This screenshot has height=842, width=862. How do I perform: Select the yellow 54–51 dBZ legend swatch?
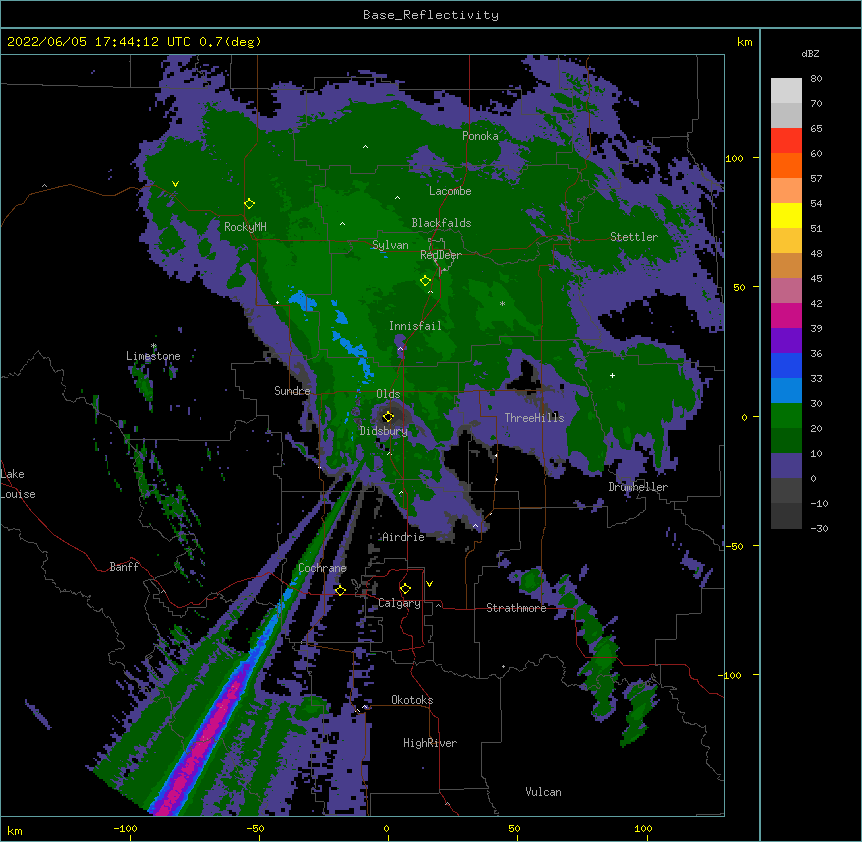pos(786,215)
